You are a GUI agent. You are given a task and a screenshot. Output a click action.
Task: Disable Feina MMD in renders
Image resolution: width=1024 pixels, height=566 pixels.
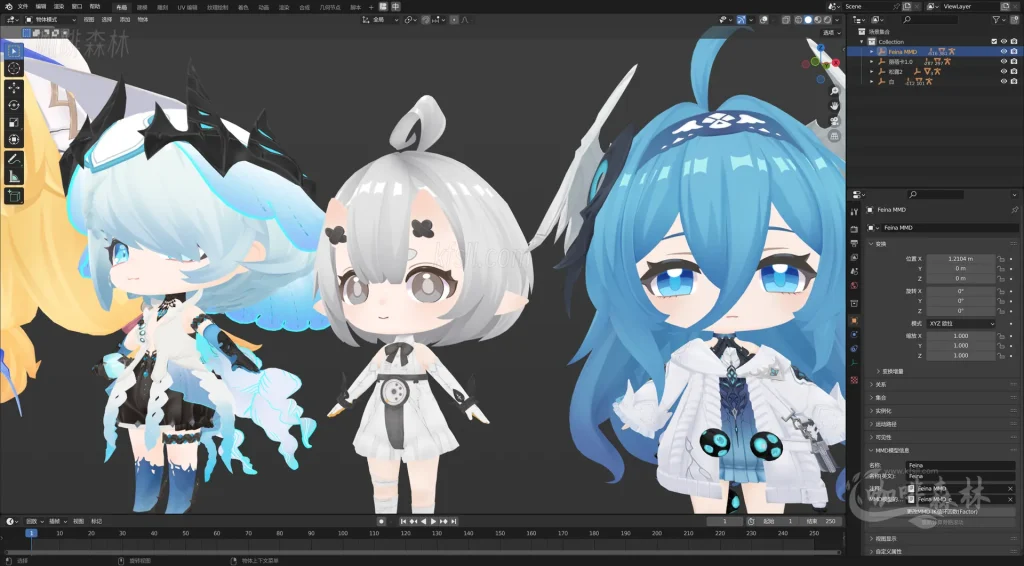[x=1014, y=52]
